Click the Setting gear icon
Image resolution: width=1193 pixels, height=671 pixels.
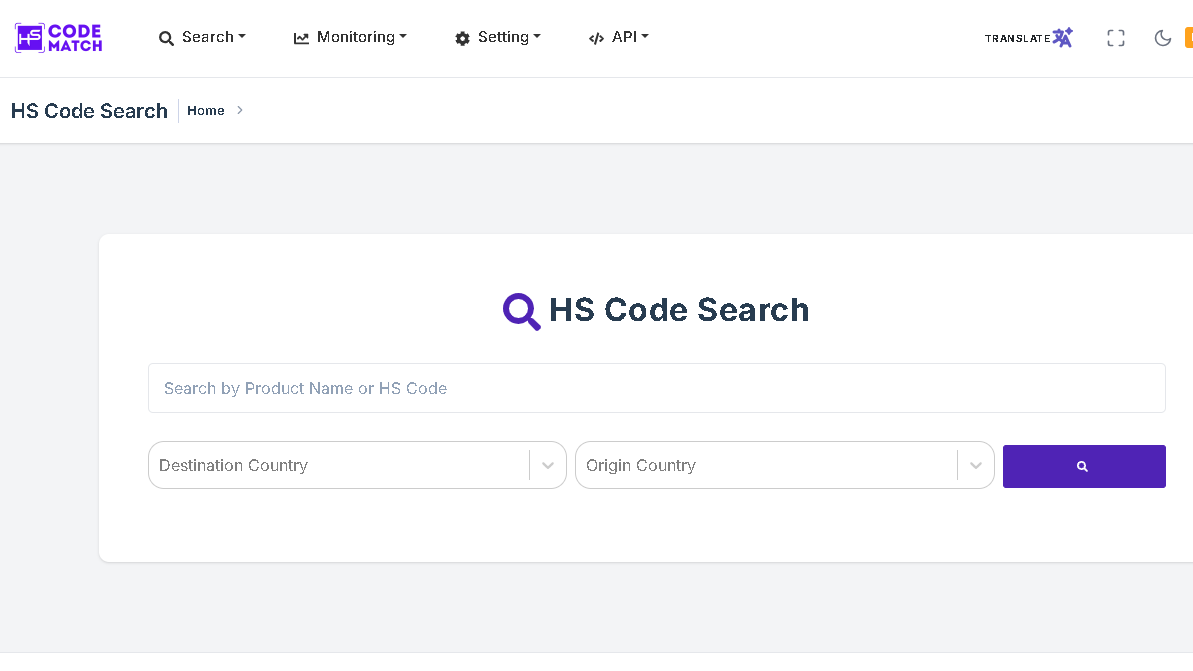coord(462,38)
